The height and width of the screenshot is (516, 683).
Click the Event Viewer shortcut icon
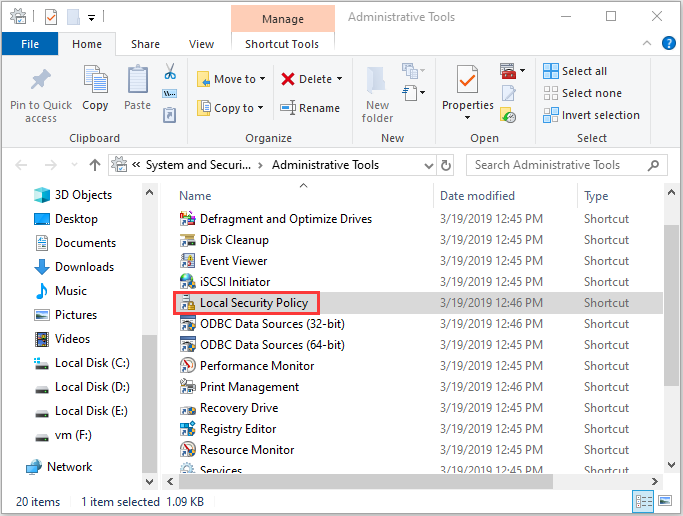(187, 260)
